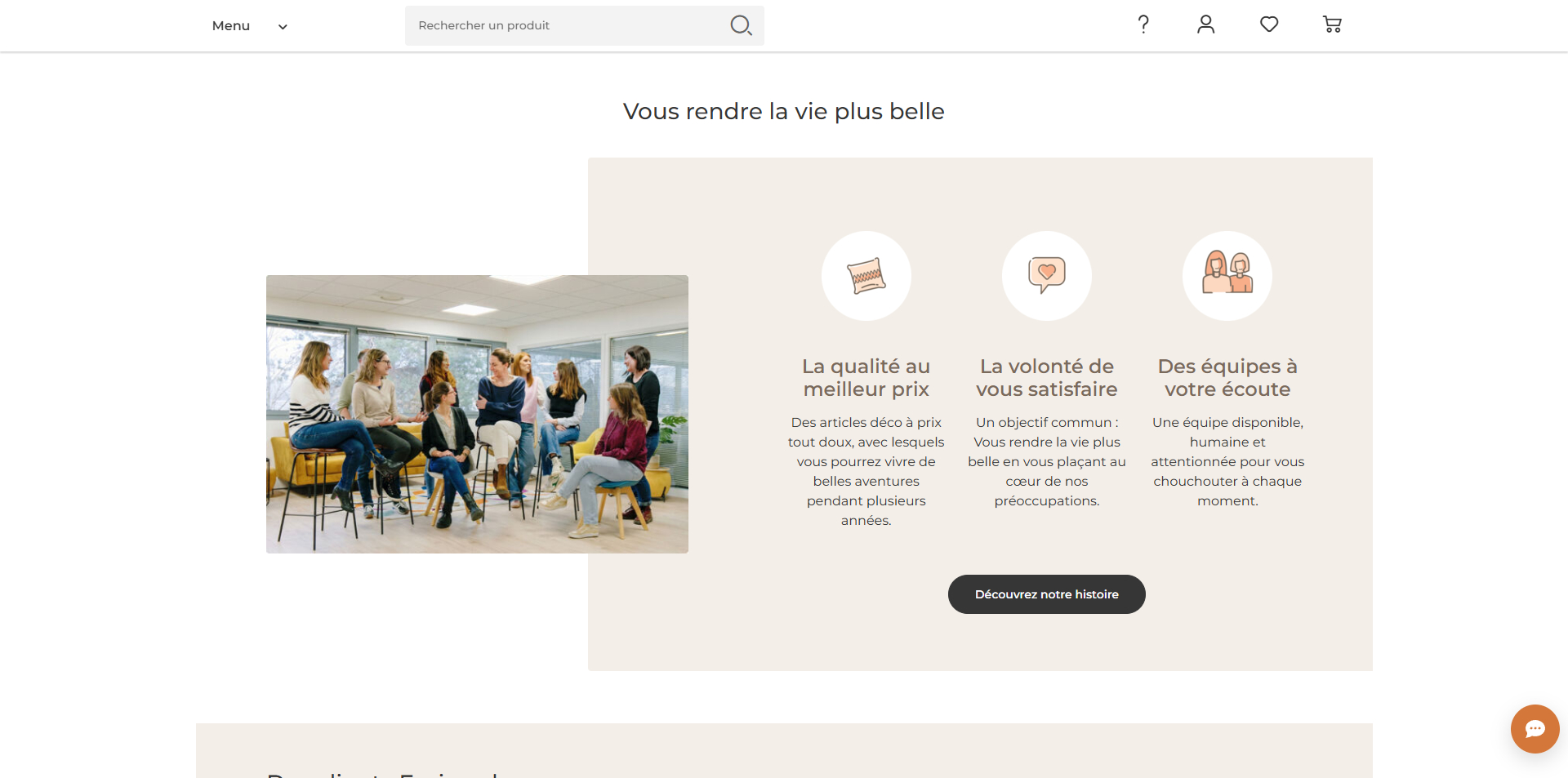1568x778 pixels.
Task: Click the team meeting photo
Action: [x=477, y=414]
